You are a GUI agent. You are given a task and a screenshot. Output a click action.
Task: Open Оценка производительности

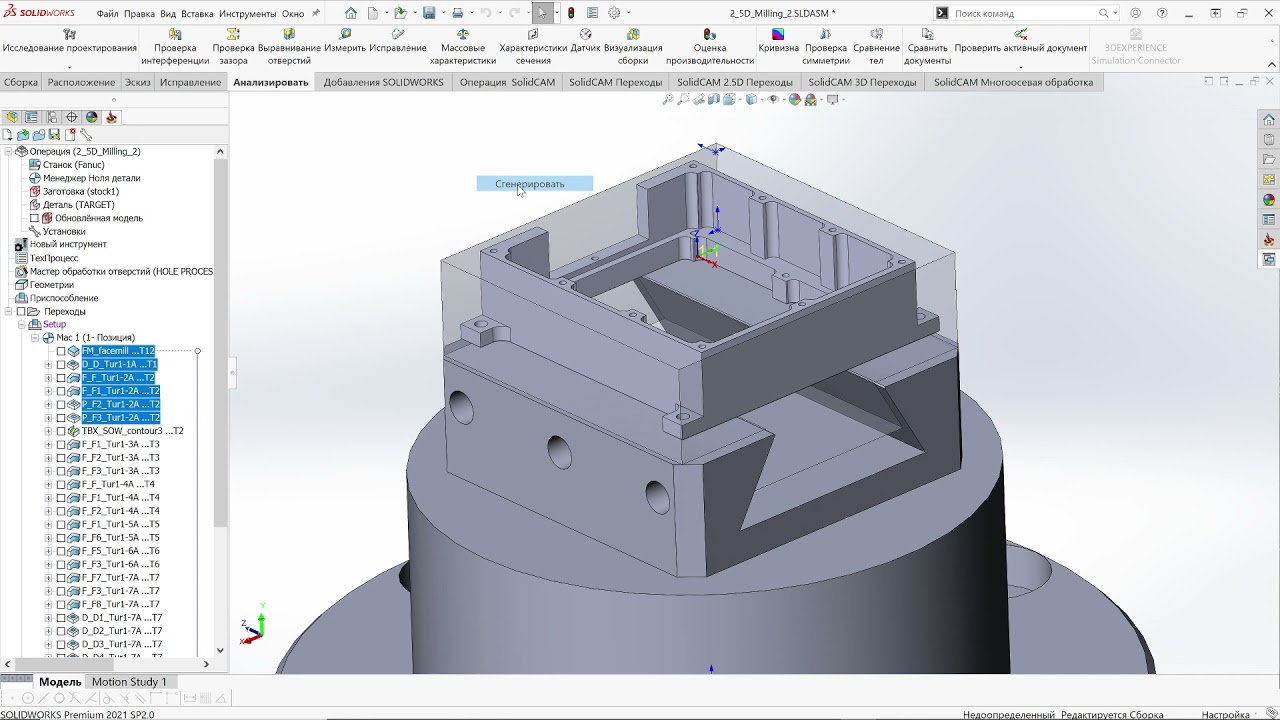coord(710,47)
